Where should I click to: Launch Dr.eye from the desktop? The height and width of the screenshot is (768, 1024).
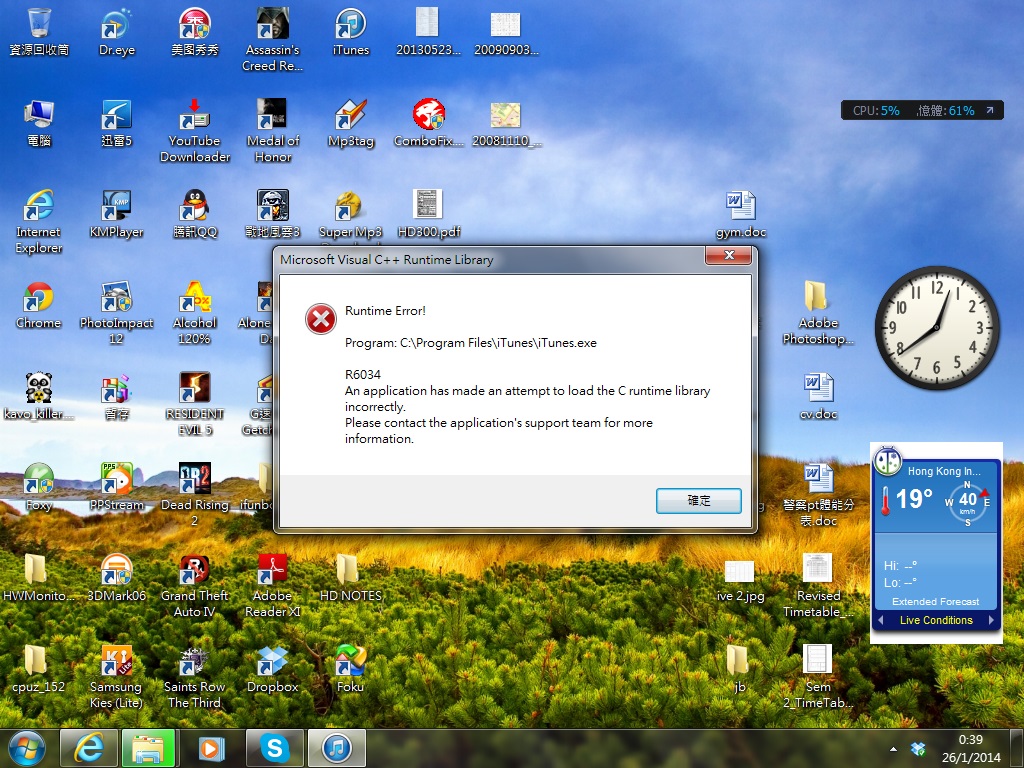click(117, 31)
